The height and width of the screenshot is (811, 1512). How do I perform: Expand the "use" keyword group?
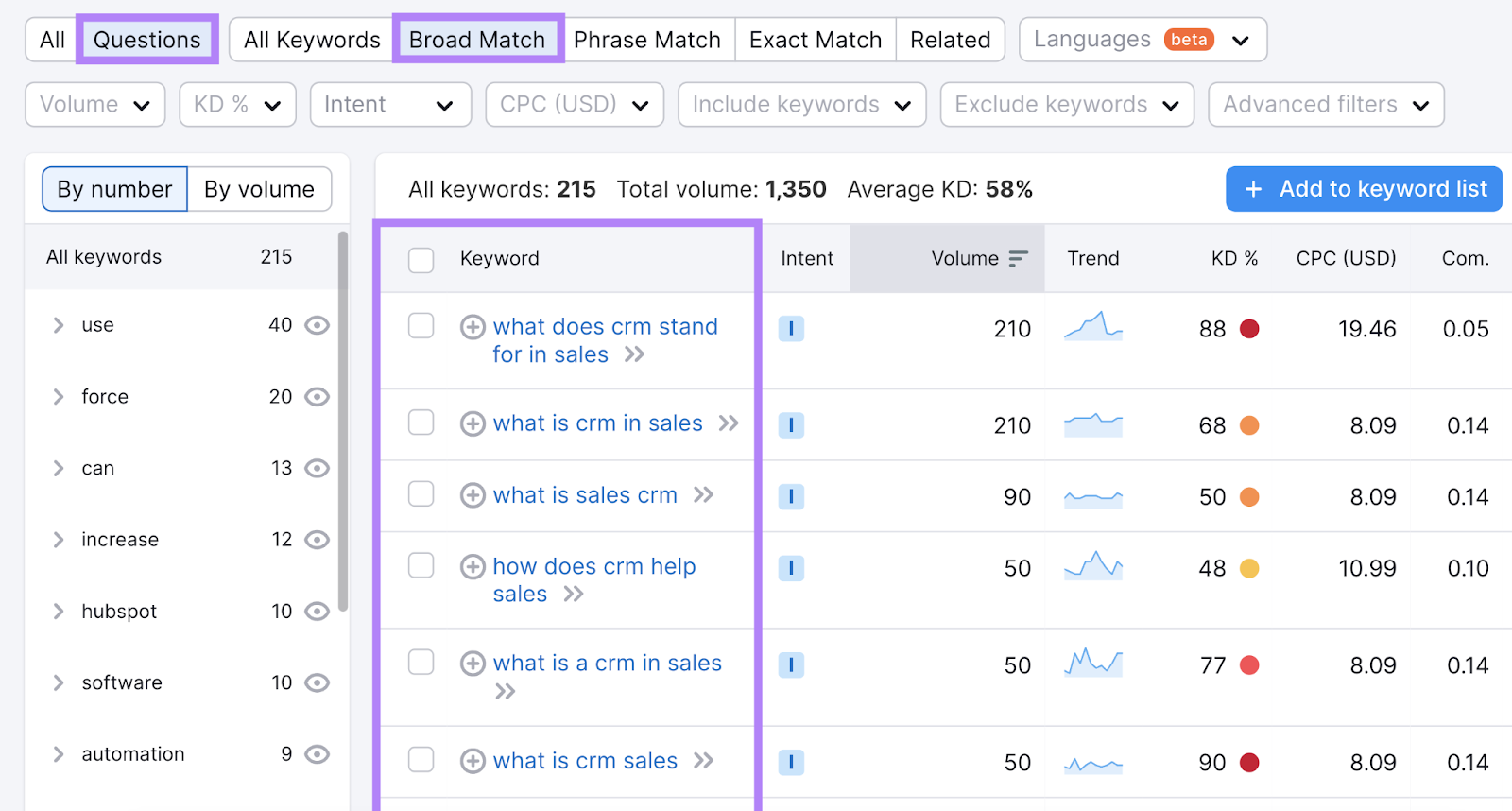pos(58,324)
